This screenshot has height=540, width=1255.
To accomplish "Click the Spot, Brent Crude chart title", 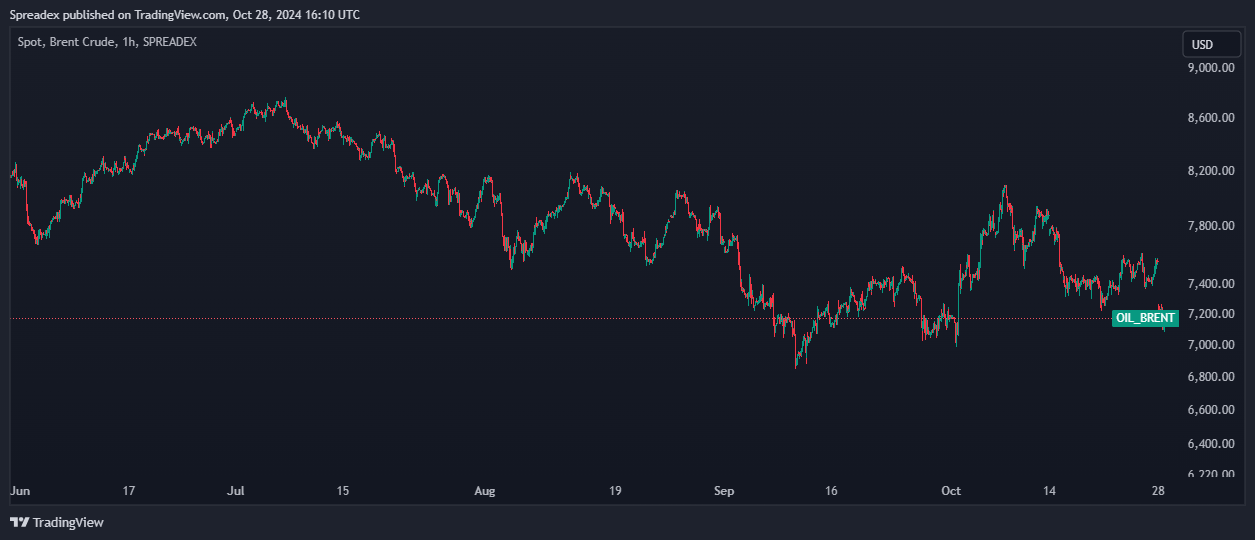I will tap(108, 42).
